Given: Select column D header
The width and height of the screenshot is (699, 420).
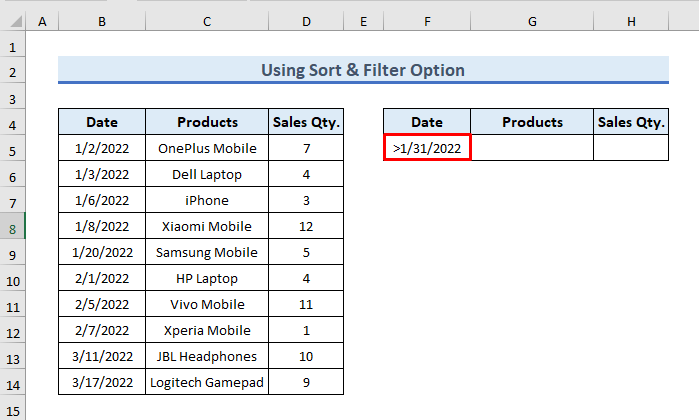Looking at the screenshot, I should pyautogui.click(x=306, y=21).
